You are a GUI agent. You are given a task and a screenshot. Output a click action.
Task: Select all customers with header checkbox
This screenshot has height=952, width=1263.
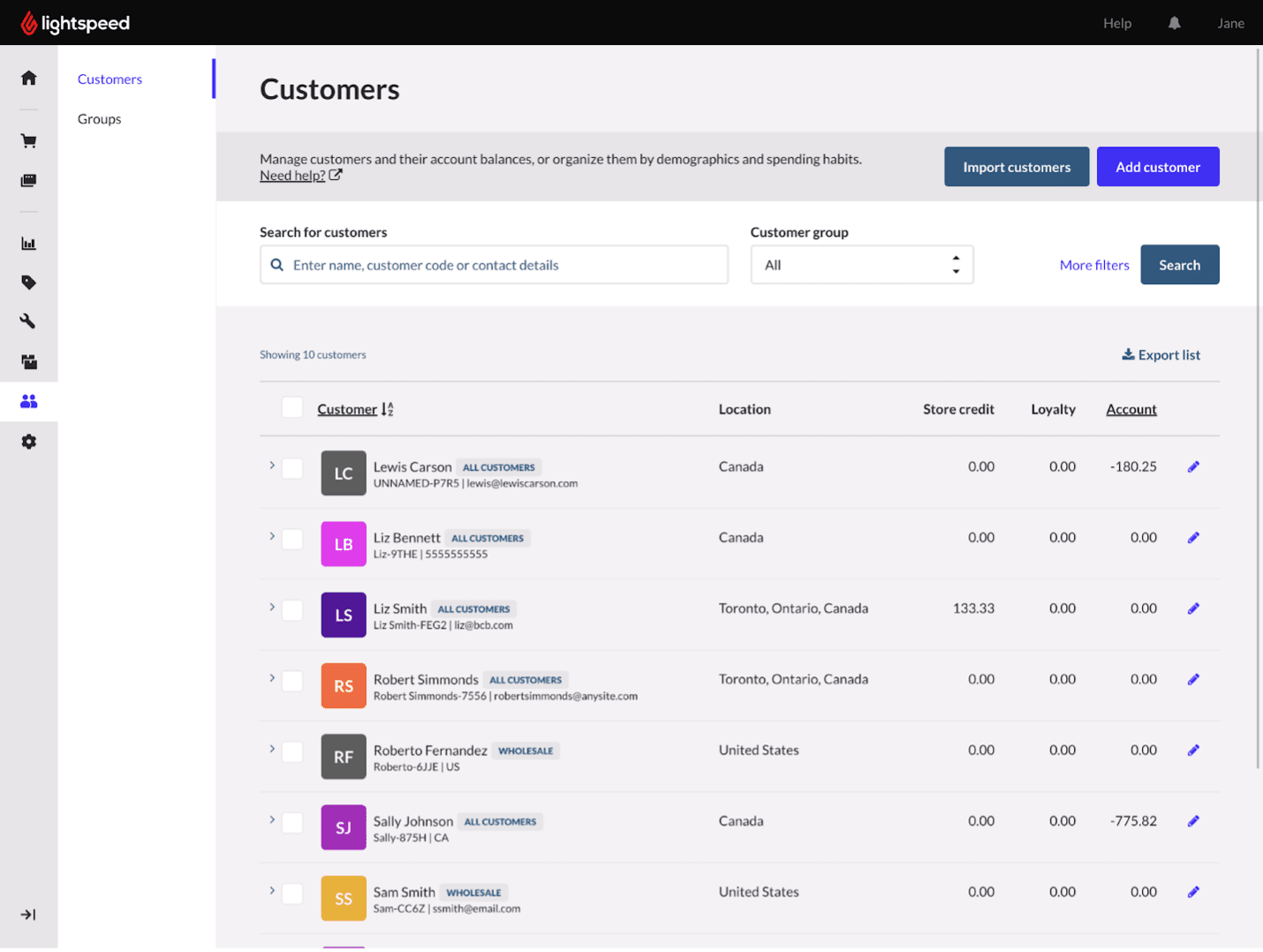point(292,408)
